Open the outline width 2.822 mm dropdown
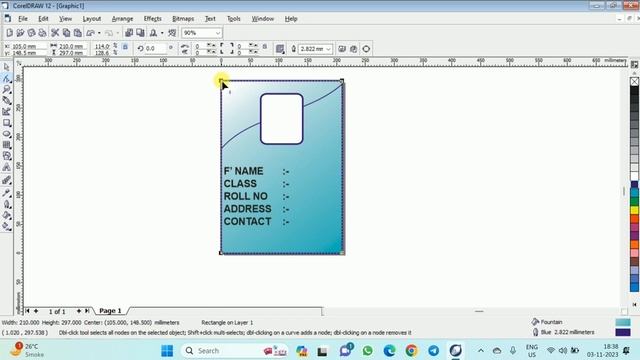The image size is (640, 360). point(328,49)
